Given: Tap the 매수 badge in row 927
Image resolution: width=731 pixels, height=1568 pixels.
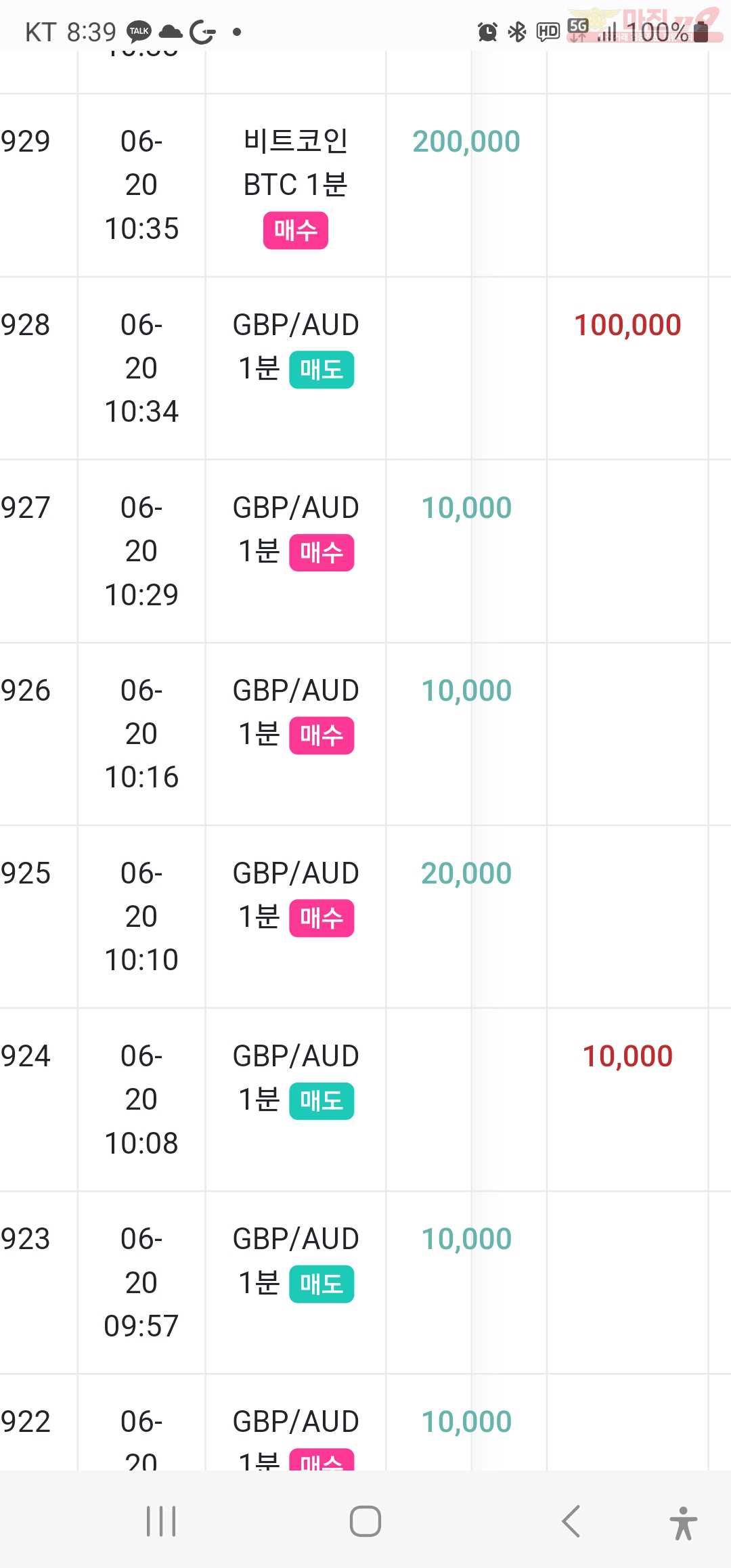Looking at the screenshot, I should [x=322, y=552].
